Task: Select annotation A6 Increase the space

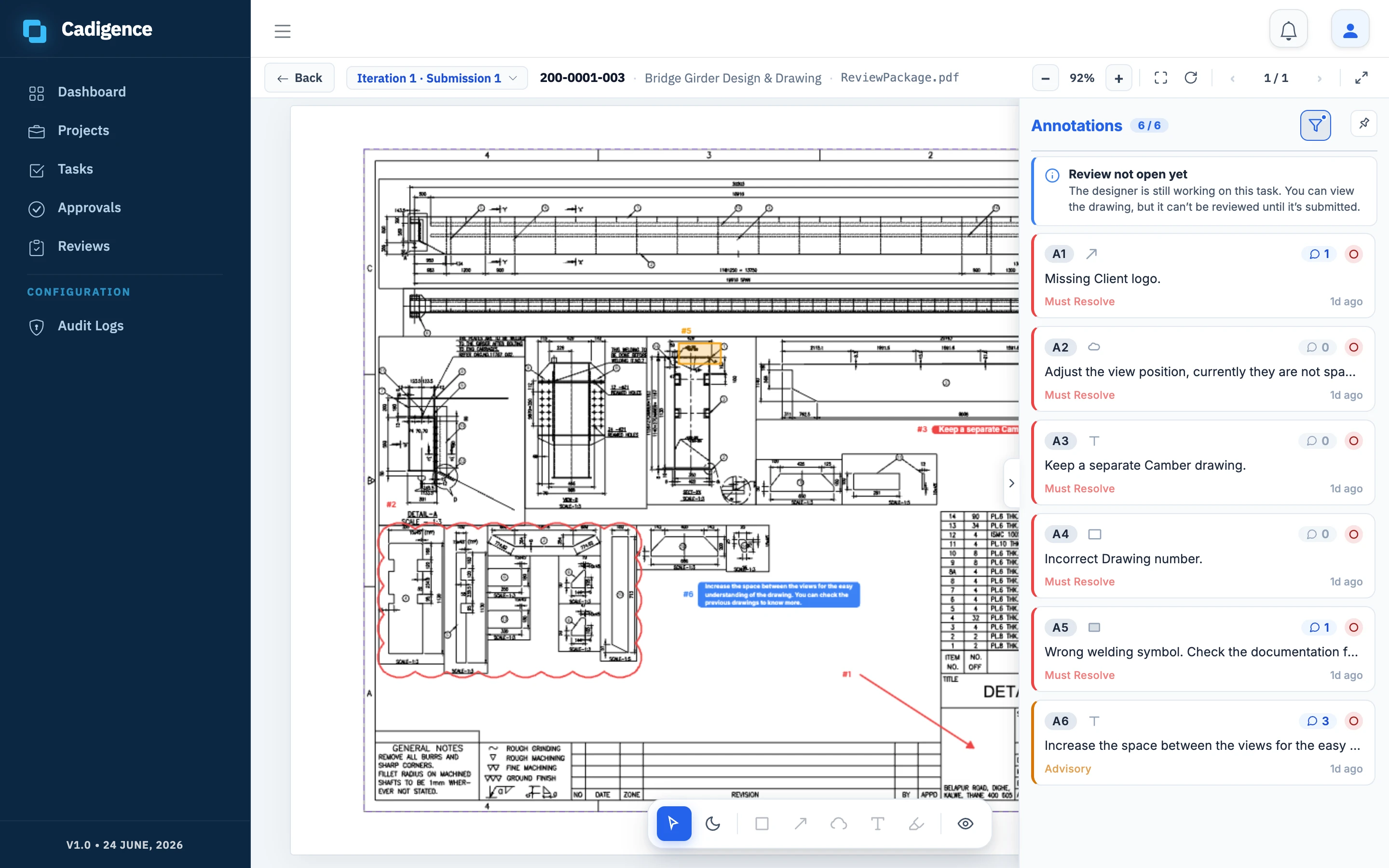Action: [1203, 743]
